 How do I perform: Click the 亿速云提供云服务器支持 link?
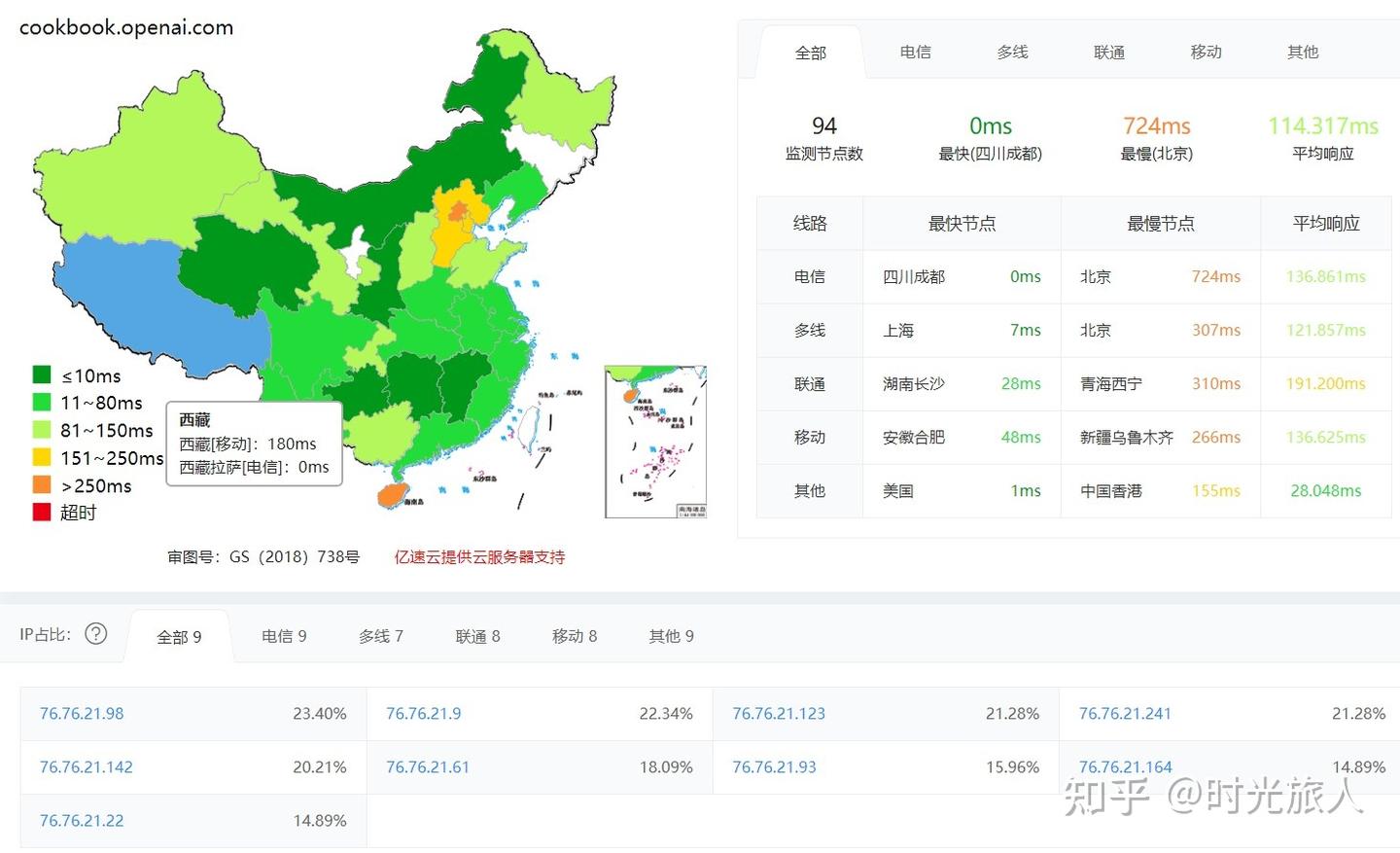(x=477, y=556)
